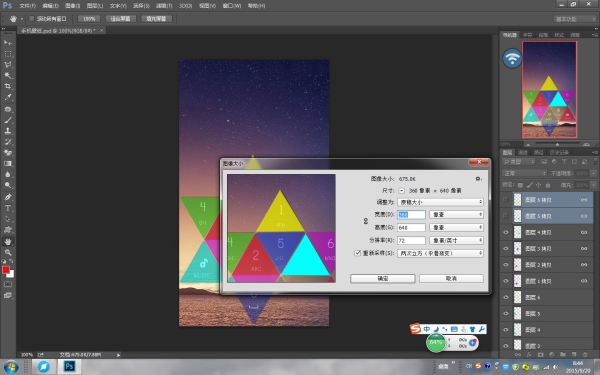The height and width of the screenshot is (375, 600).
Task: Click the constrain proportions chain-link icon
Action: click(x=365, y=221)
